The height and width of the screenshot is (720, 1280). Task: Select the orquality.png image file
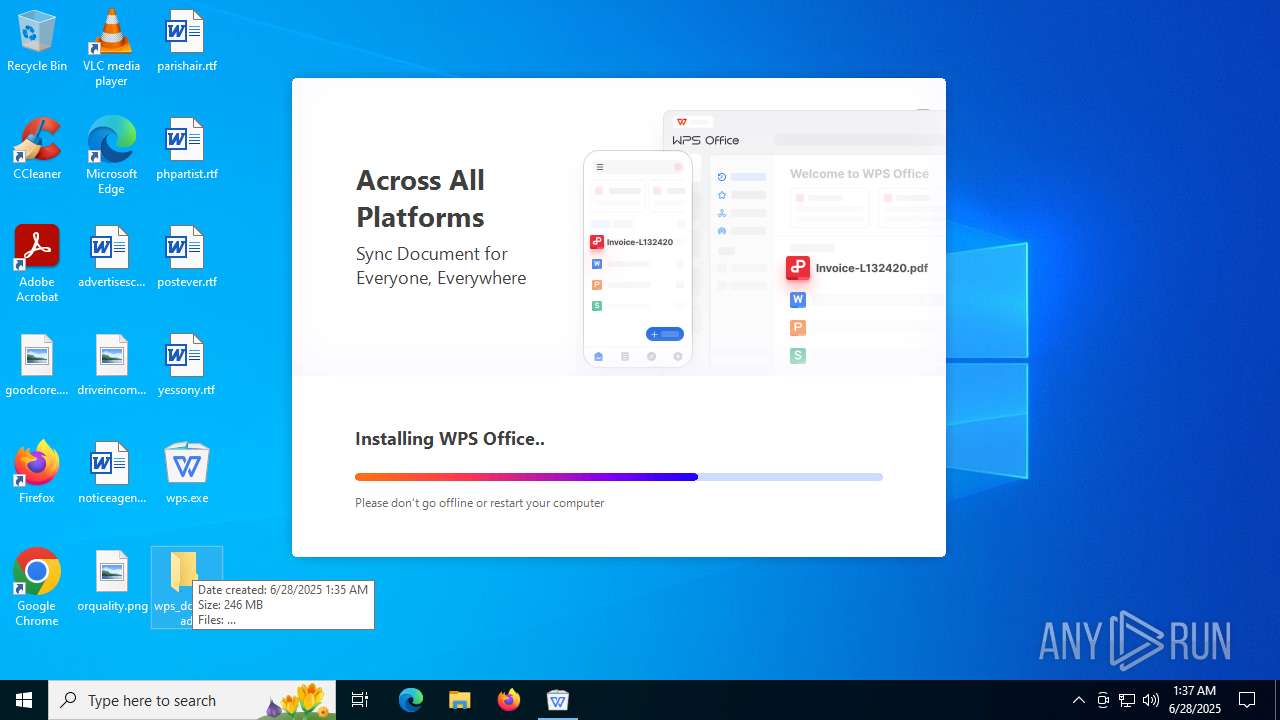click(x=111, y=582)
